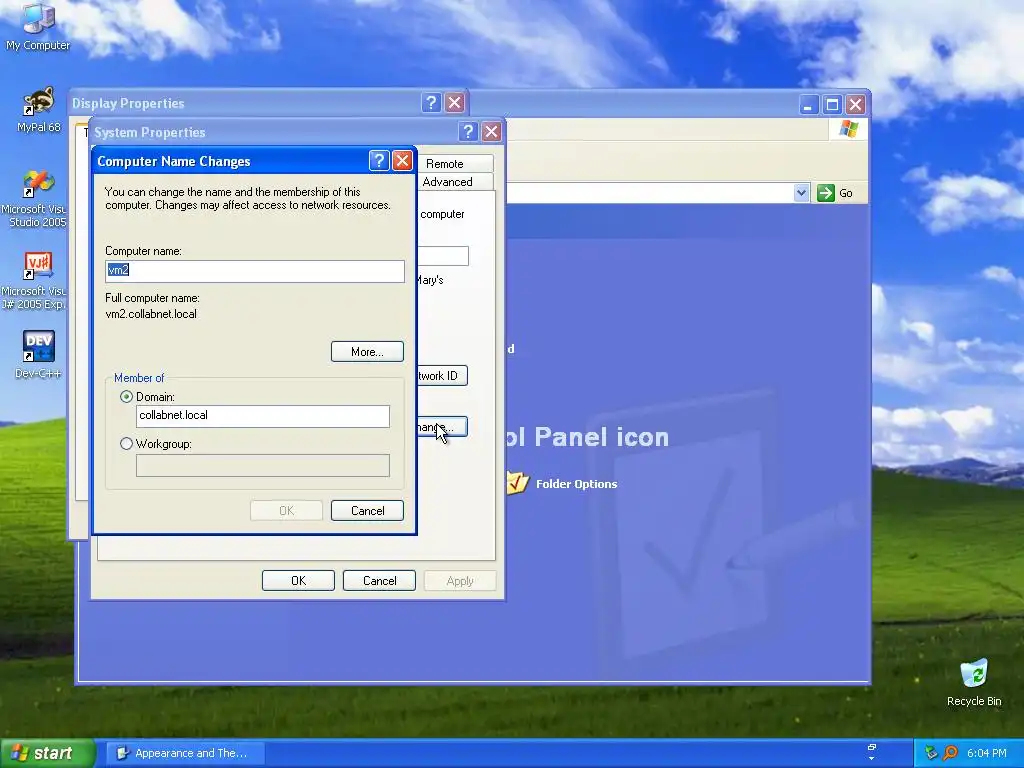Select the Appearance and Themes taskbar button

coord(185,753)
